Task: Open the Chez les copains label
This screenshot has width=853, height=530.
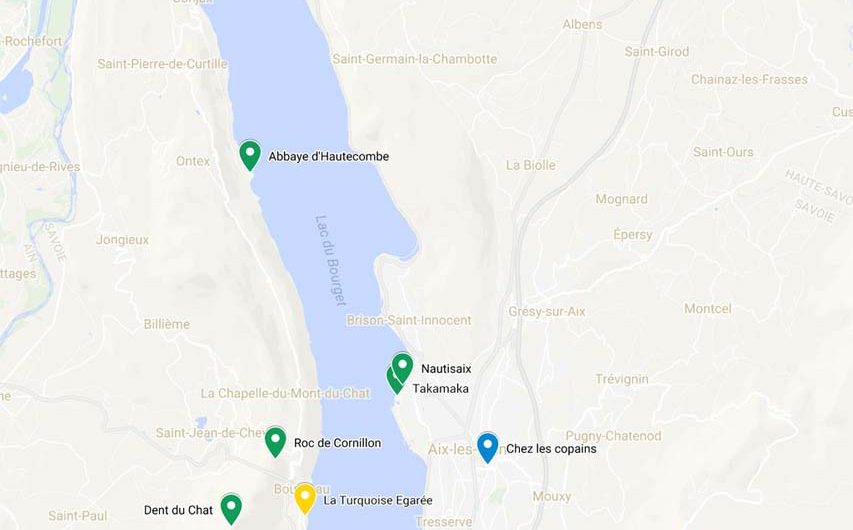Action: tap(551, 449)
